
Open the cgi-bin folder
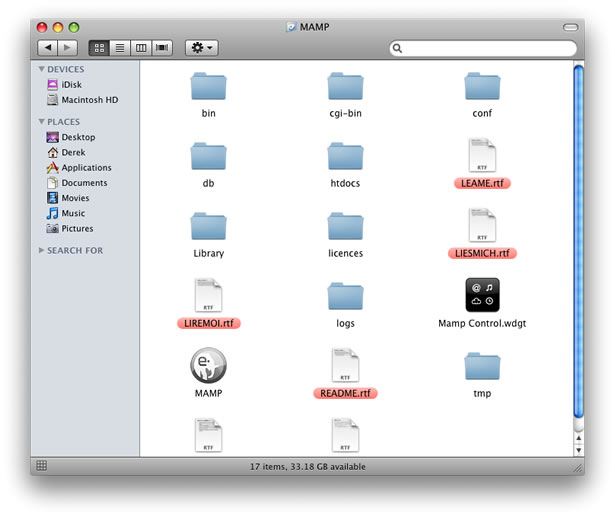coord(345,86)
